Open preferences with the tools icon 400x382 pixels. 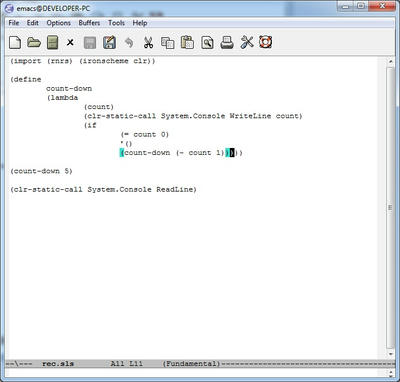pyautogui.click(x=247, y=43)
